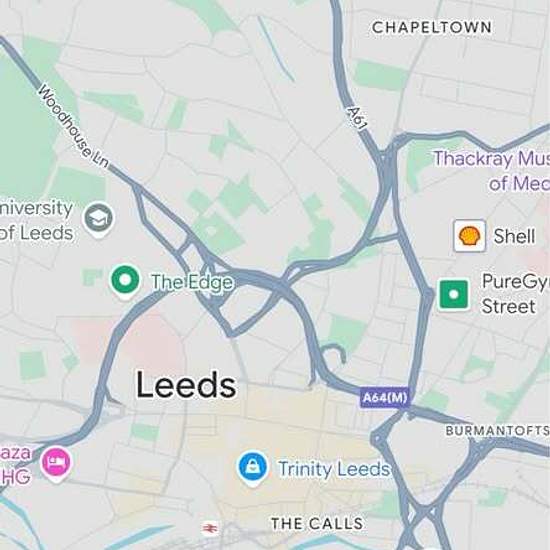Open the Shell petrol station icon
This screenshot has width=550, height=550.
tap(470, 236)
